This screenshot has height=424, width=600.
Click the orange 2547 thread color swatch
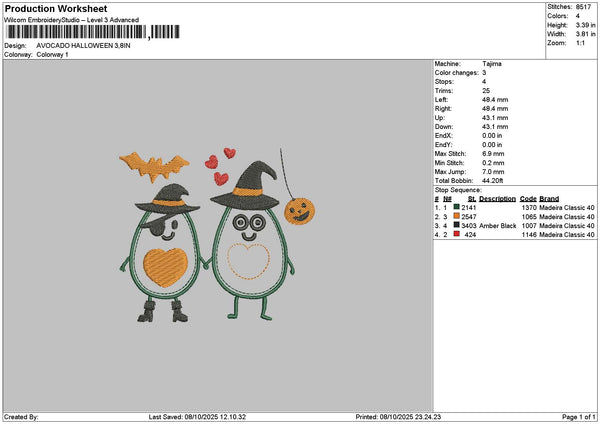(456, 216)
